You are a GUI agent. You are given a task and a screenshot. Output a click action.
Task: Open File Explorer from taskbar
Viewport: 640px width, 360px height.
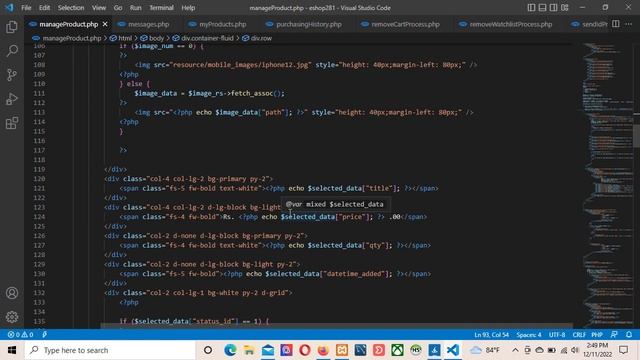click(249, 350)
